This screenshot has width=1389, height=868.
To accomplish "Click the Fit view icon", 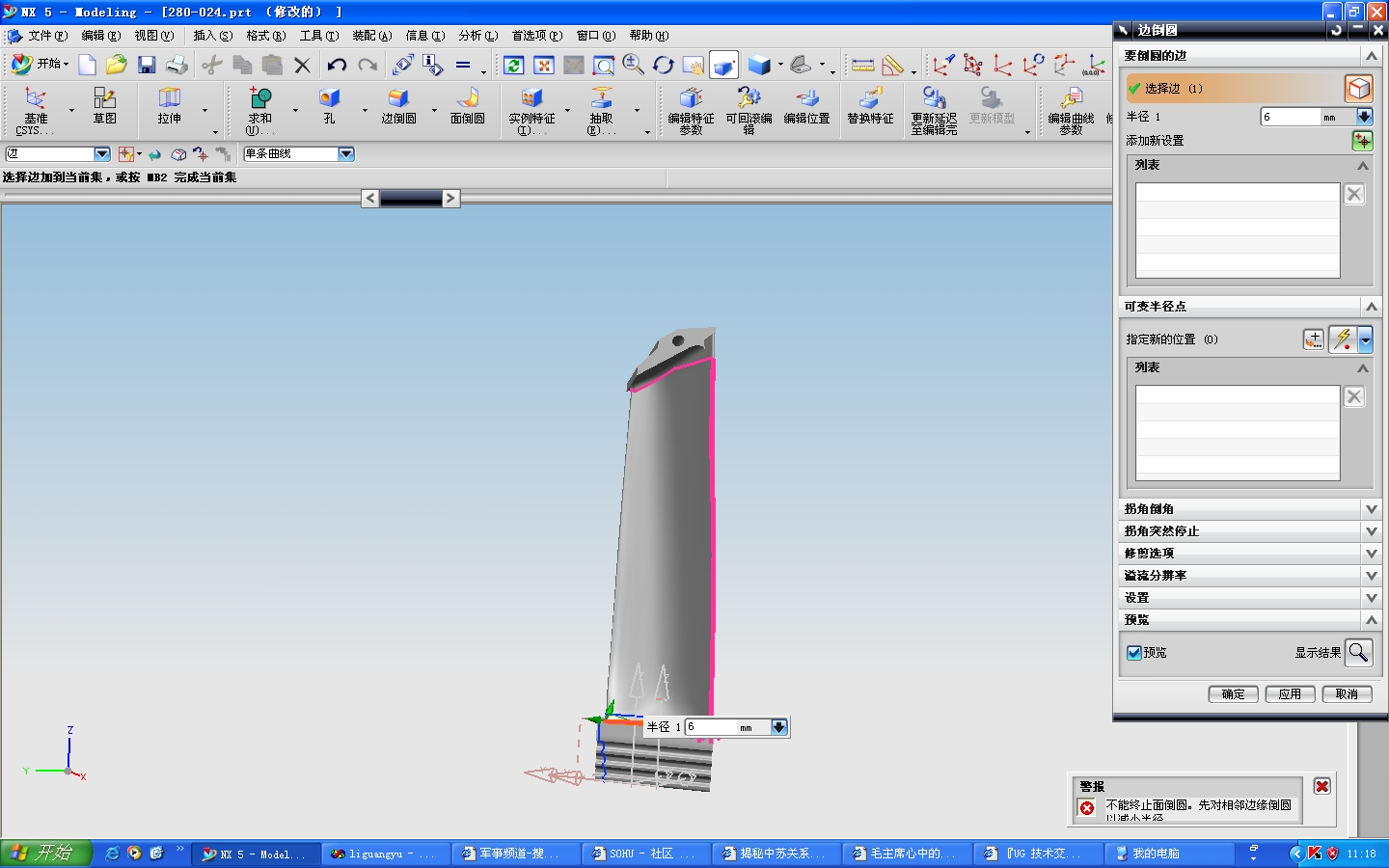I will [x=544, y=65].
